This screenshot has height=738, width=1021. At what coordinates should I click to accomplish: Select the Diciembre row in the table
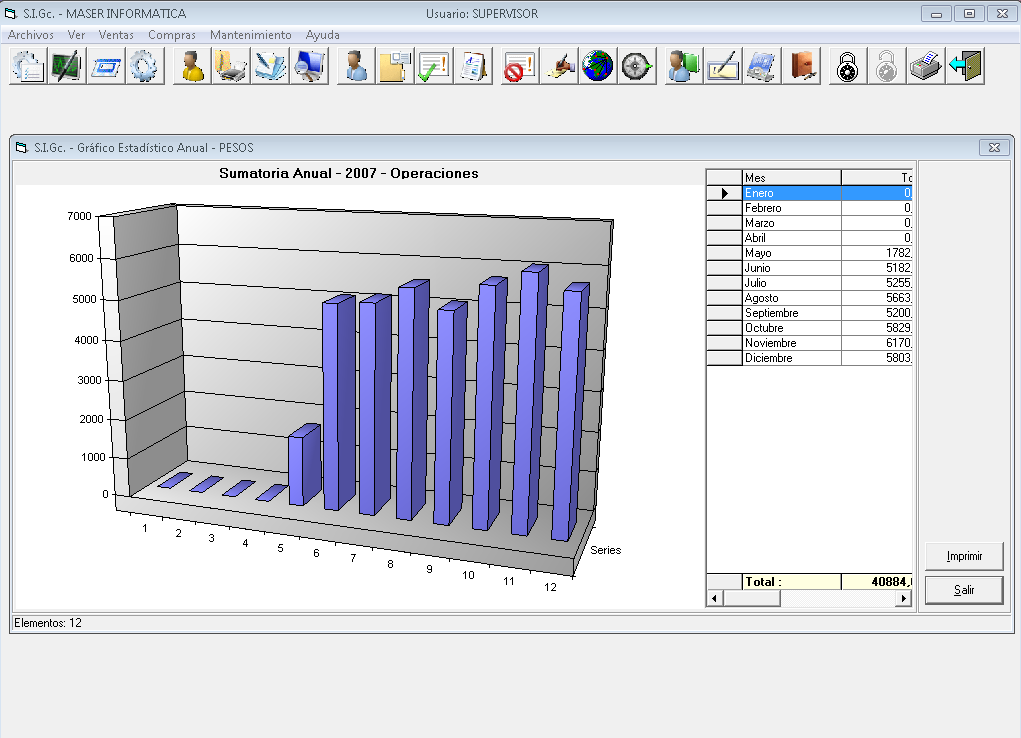point(809,358)
